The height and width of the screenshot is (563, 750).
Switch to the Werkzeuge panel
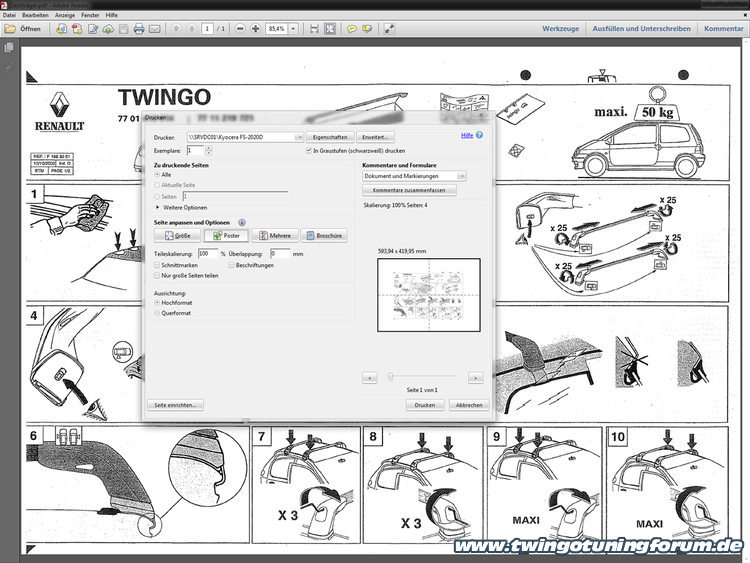click(x=561, y=29)
